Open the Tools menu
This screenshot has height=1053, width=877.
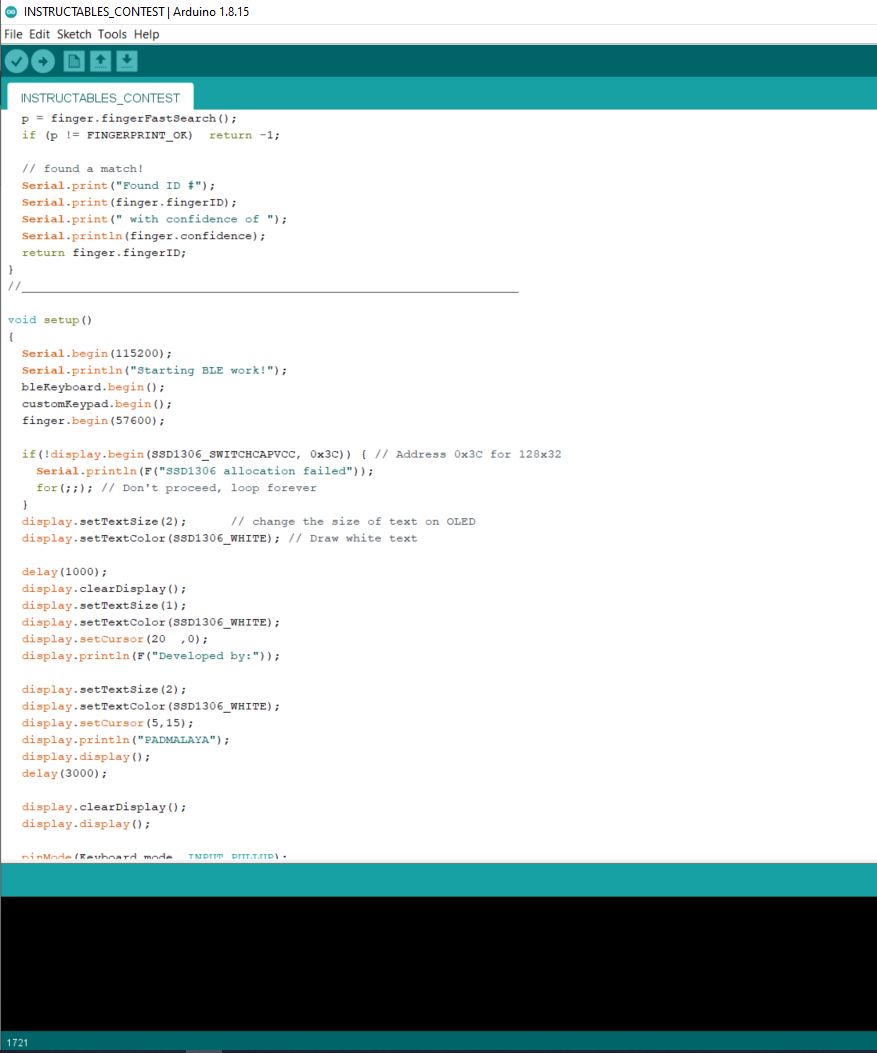112,34
